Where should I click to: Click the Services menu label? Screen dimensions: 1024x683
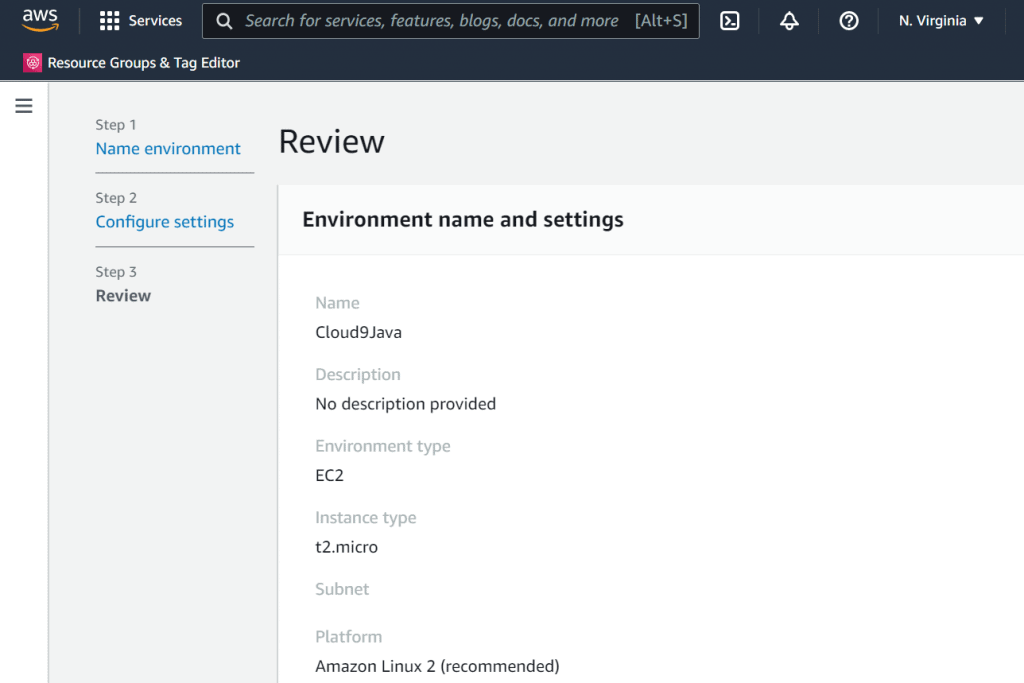click(155, 21)
